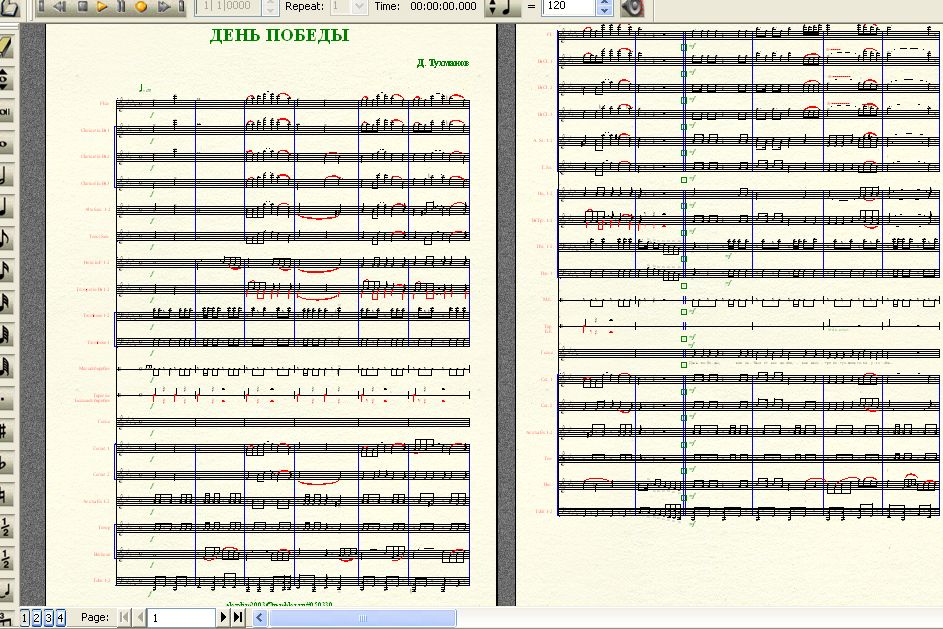
Task: Click the tempo field showing 120
Action: point(569,6)
